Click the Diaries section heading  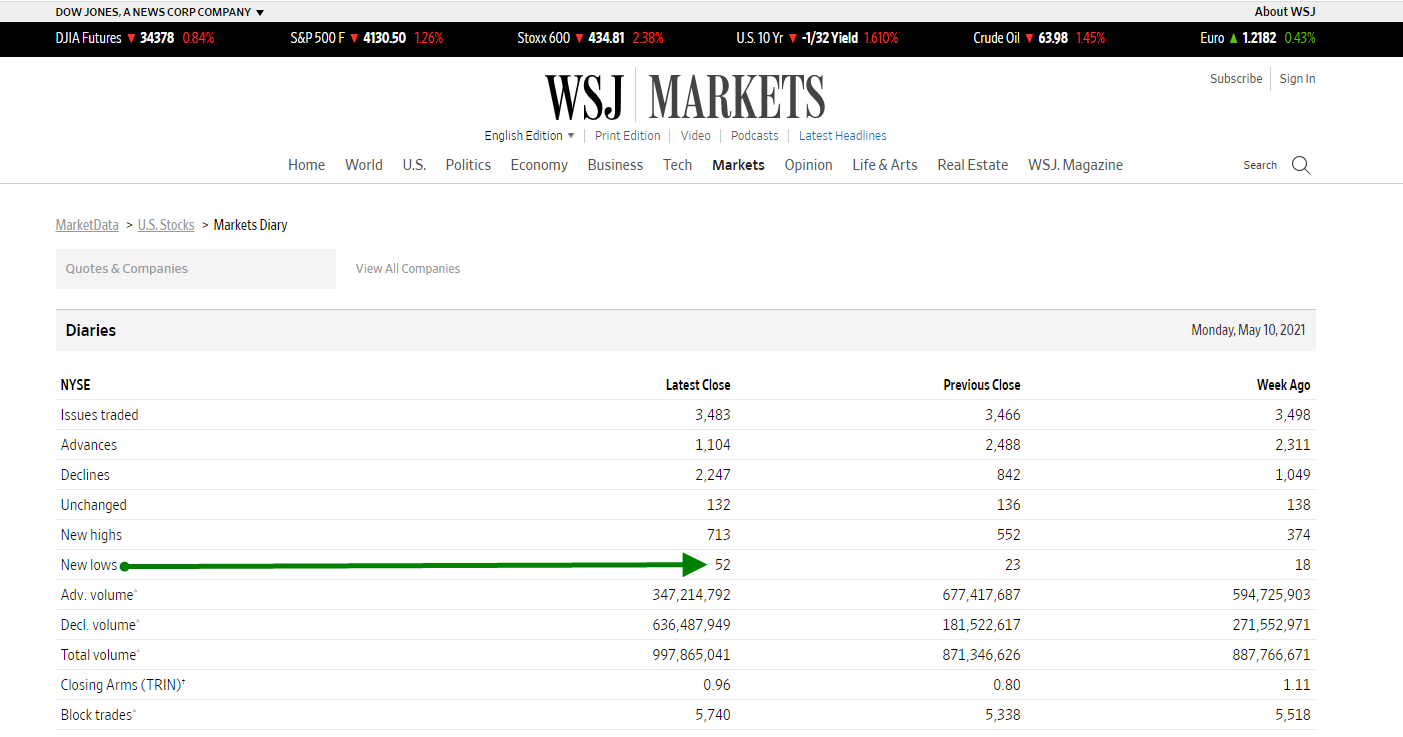pos(91,330)
